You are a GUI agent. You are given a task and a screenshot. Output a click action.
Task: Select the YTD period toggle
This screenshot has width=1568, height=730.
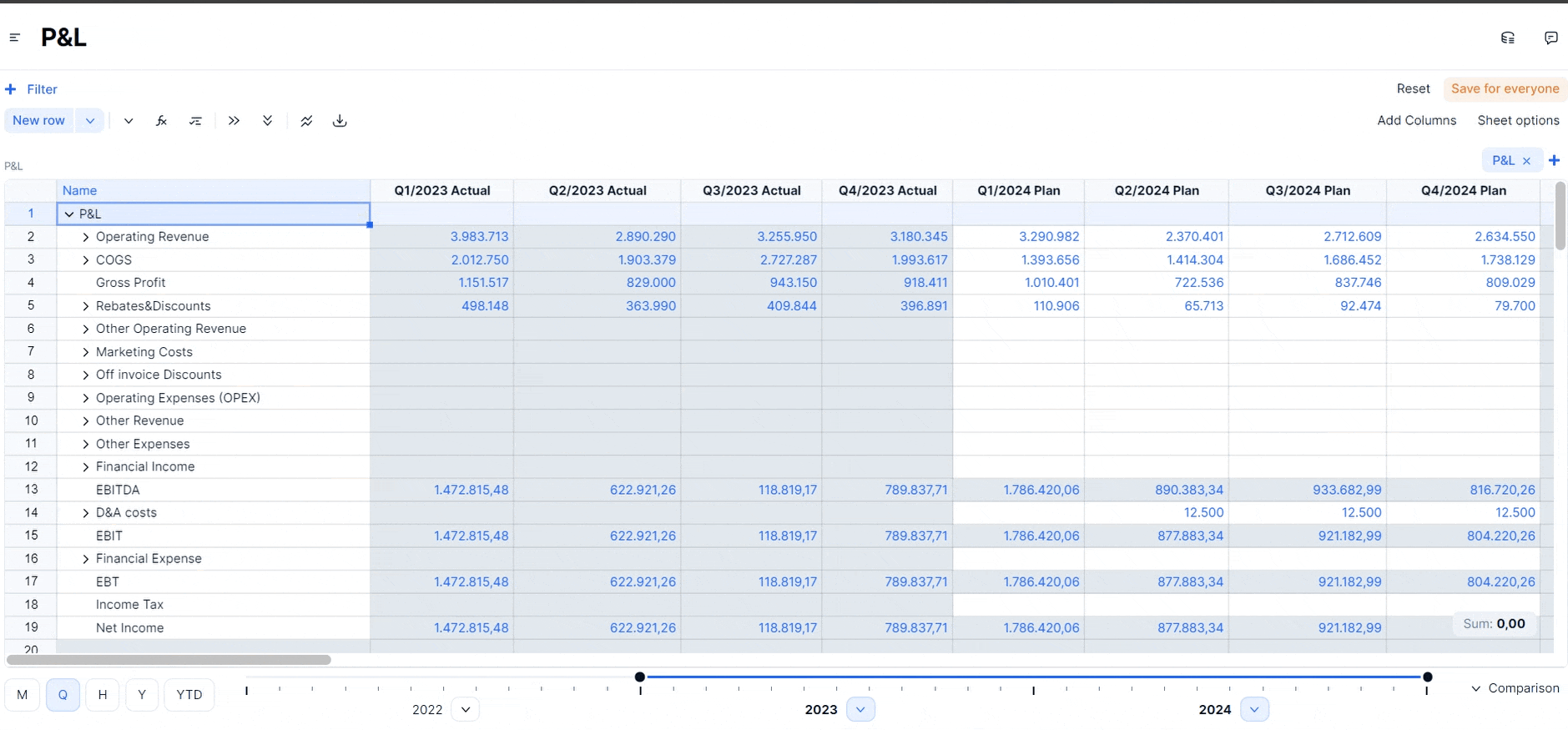point(189,695)
